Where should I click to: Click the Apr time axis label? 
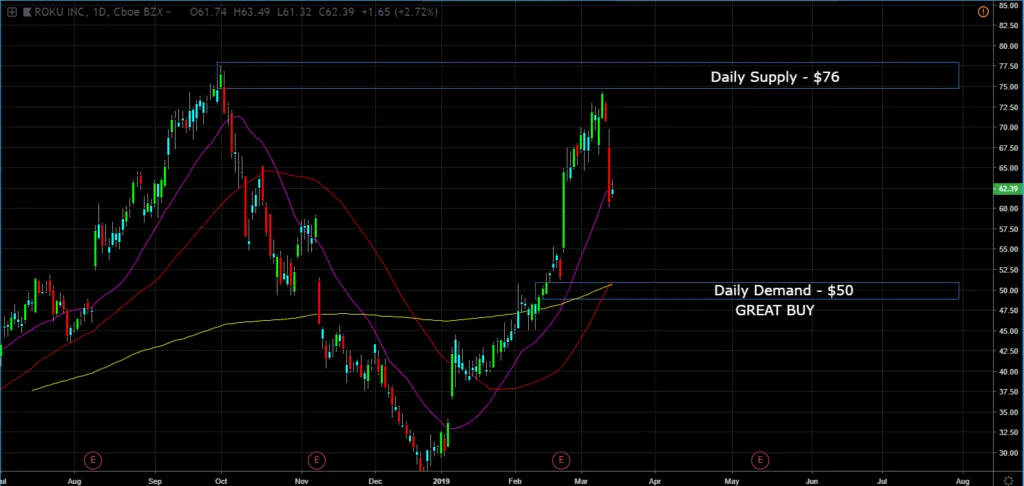(655, 480)
